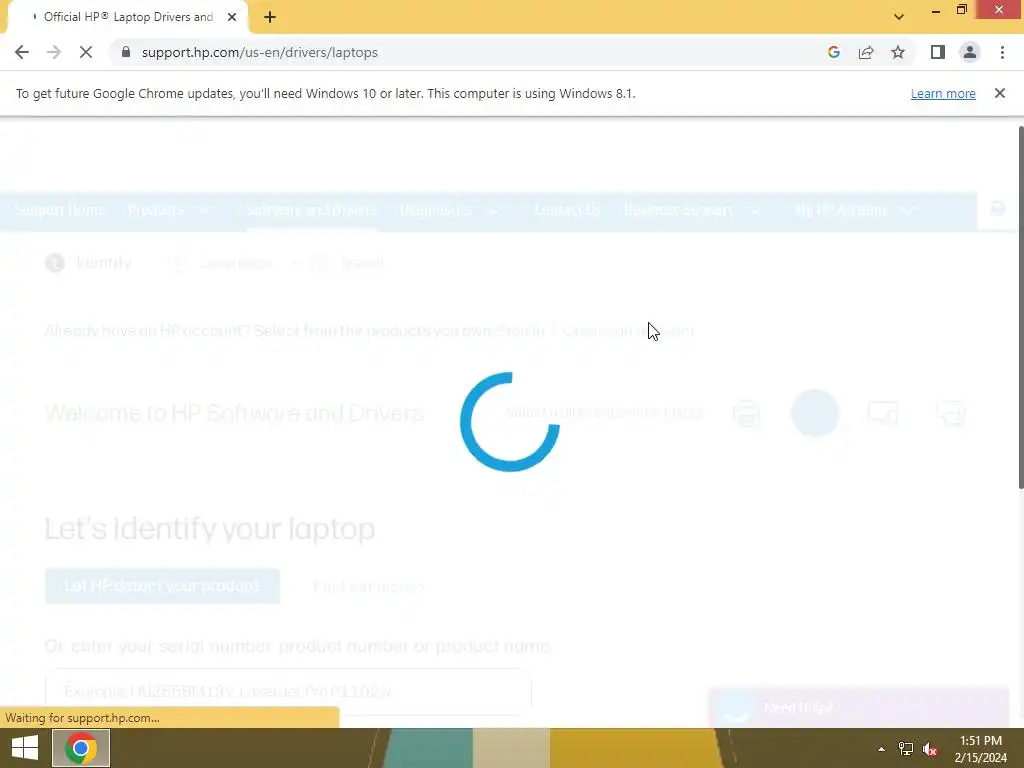Select the printer product type icon

[x=746, y=413]
